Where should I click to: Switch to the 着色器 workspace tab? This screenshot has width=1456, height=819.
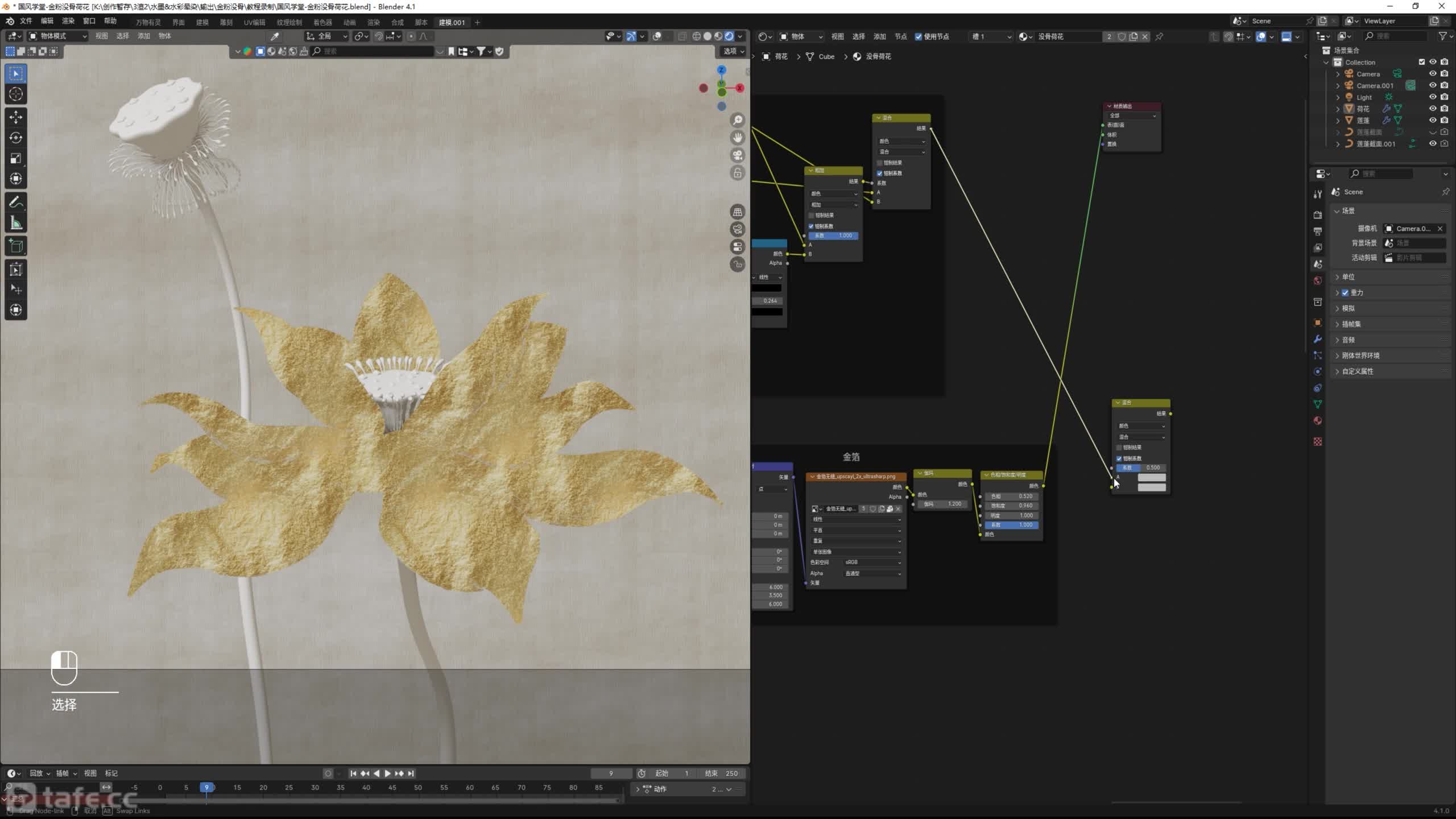point(322,22)
